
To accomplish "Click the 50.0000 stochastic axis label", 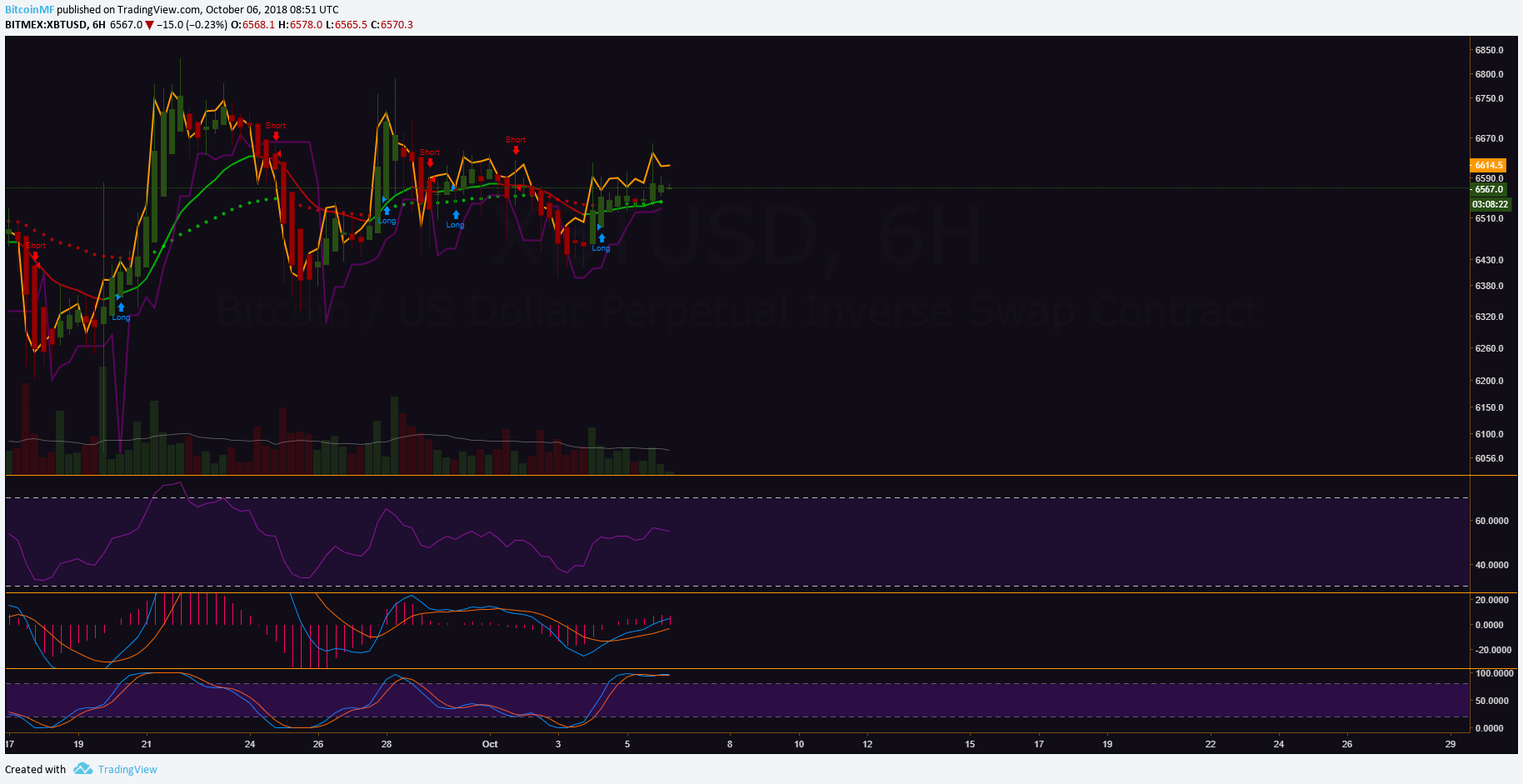I will coord(1491,701).
